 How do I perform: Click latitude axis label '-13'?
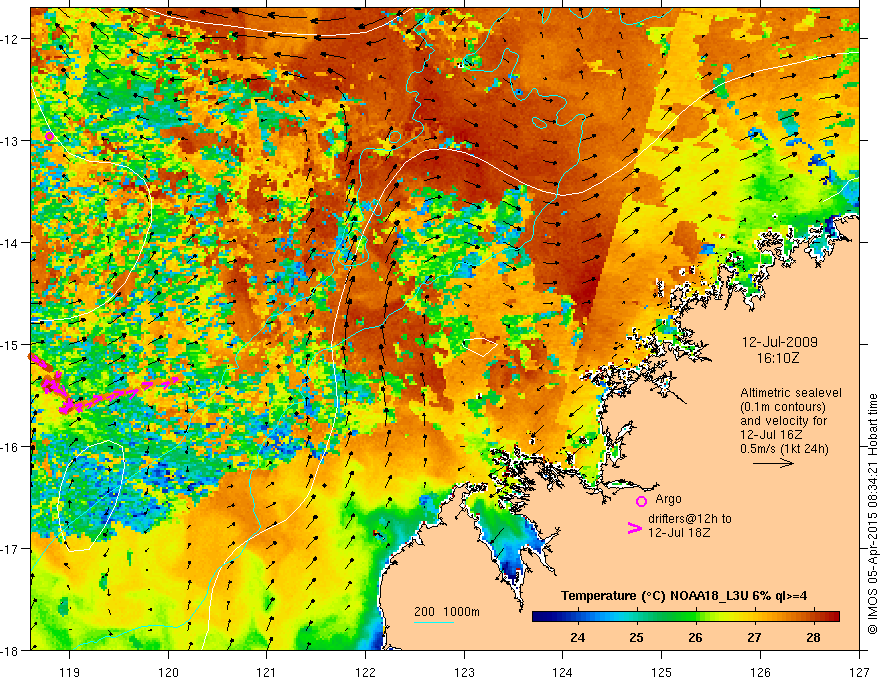coord(10,140)
